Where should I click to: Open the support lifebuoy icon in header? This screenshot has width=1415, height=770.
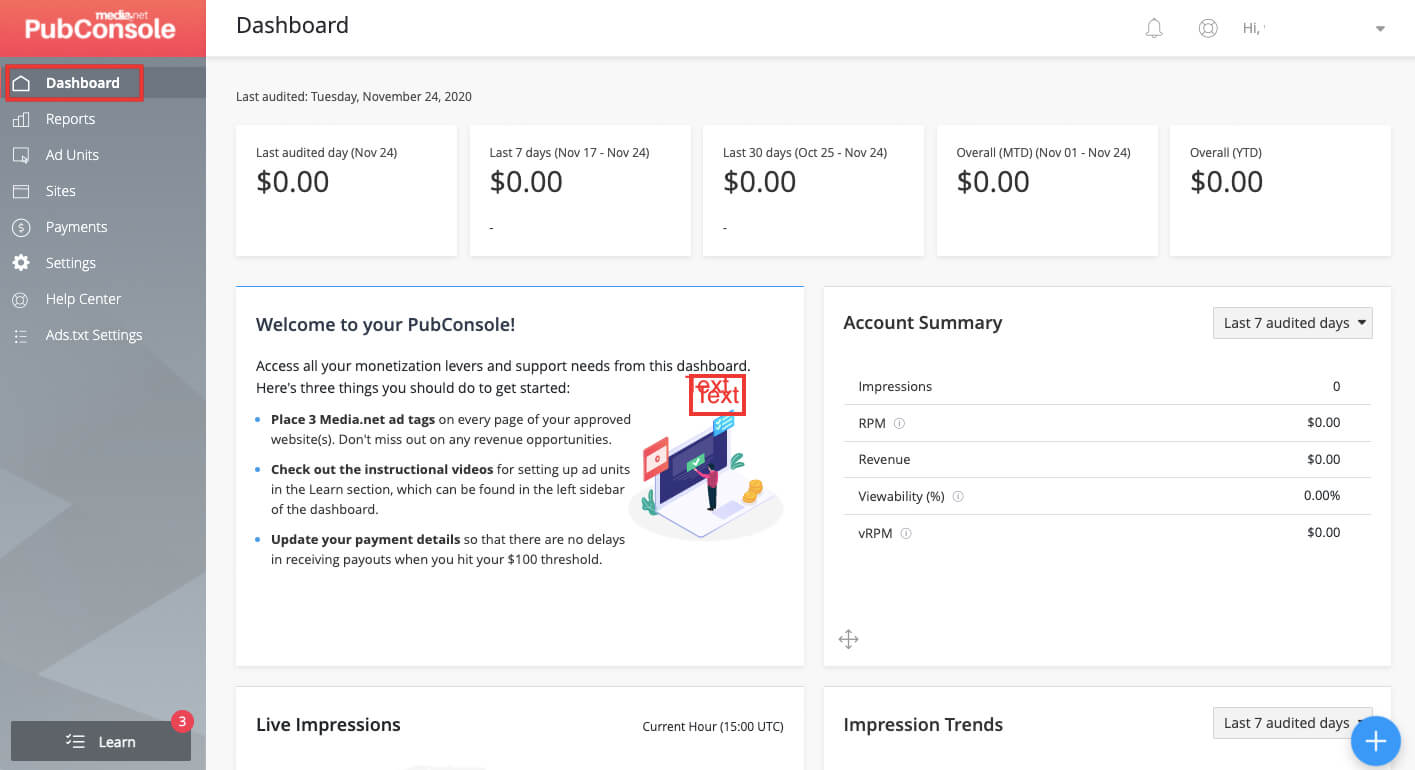[x=1208, y=29]
